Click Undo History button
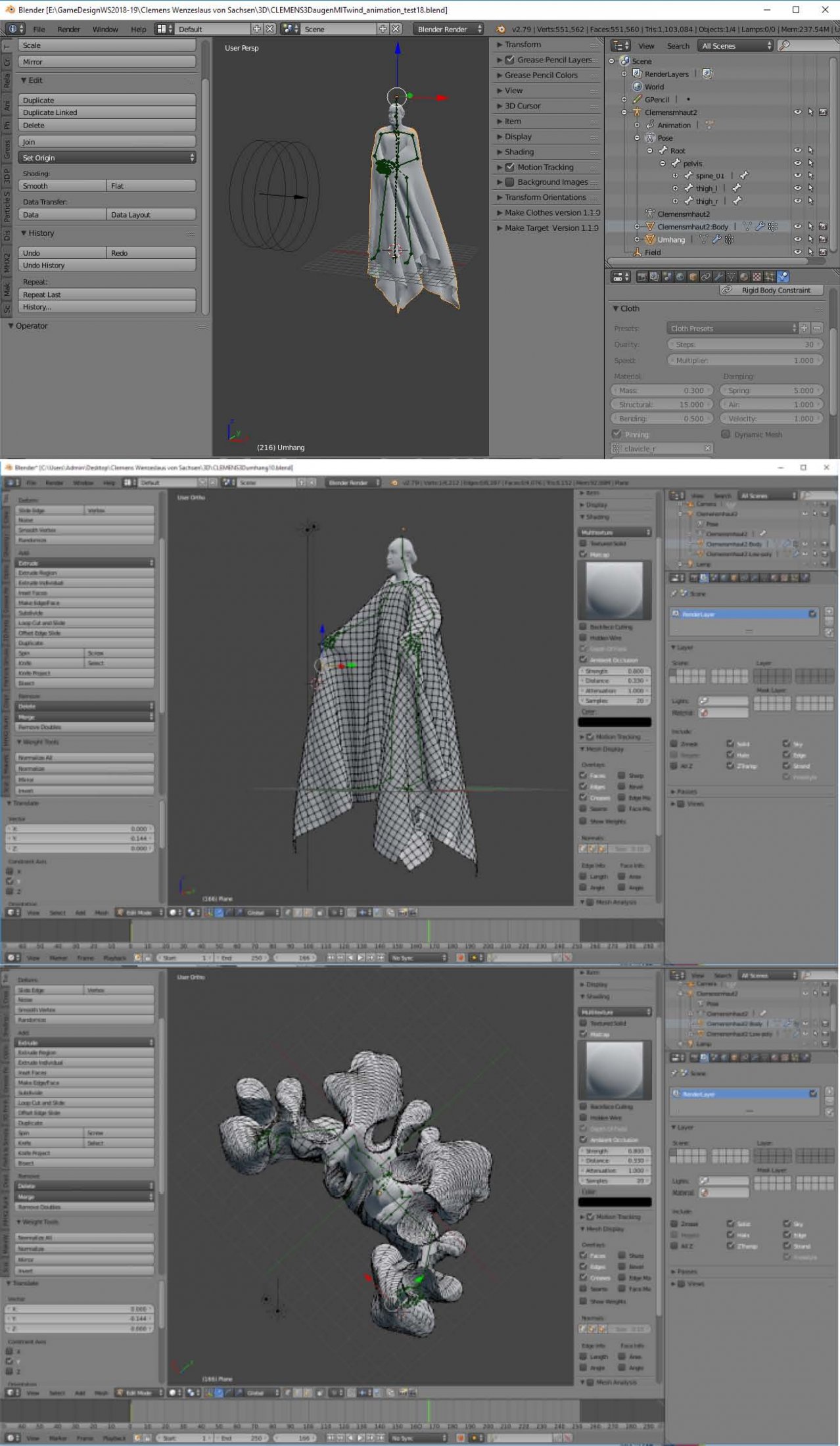840x1446 pixels. point(107,265)
